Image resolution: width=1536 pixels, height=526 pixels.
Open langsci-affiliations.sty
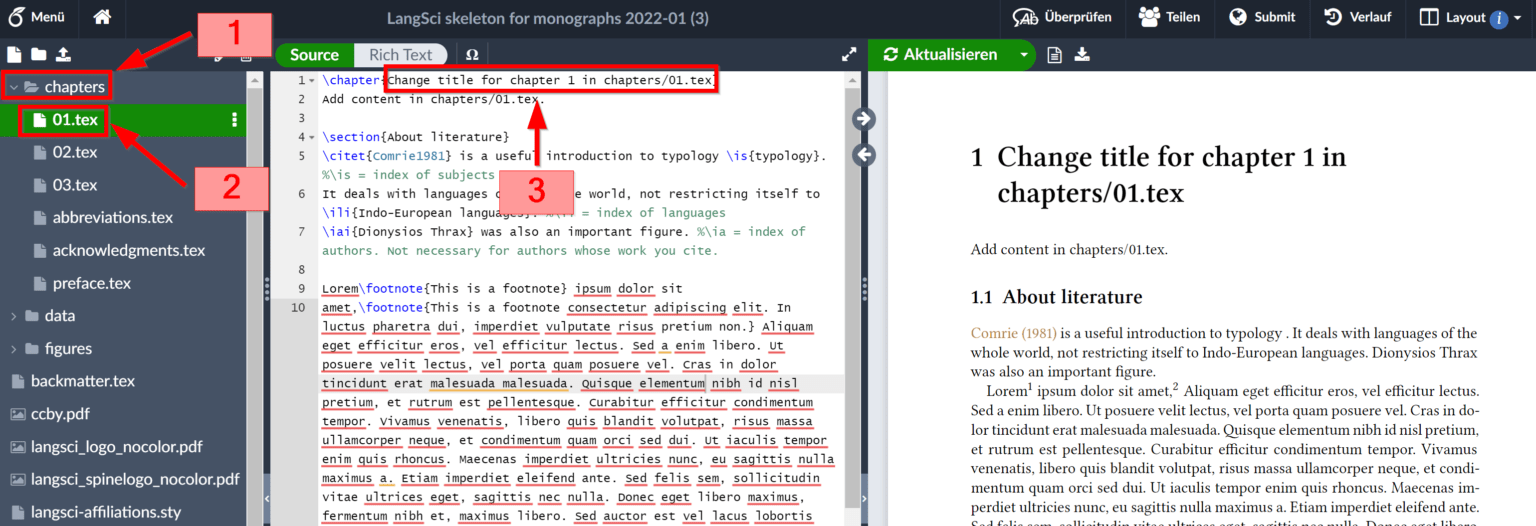(x=106, y=512)
